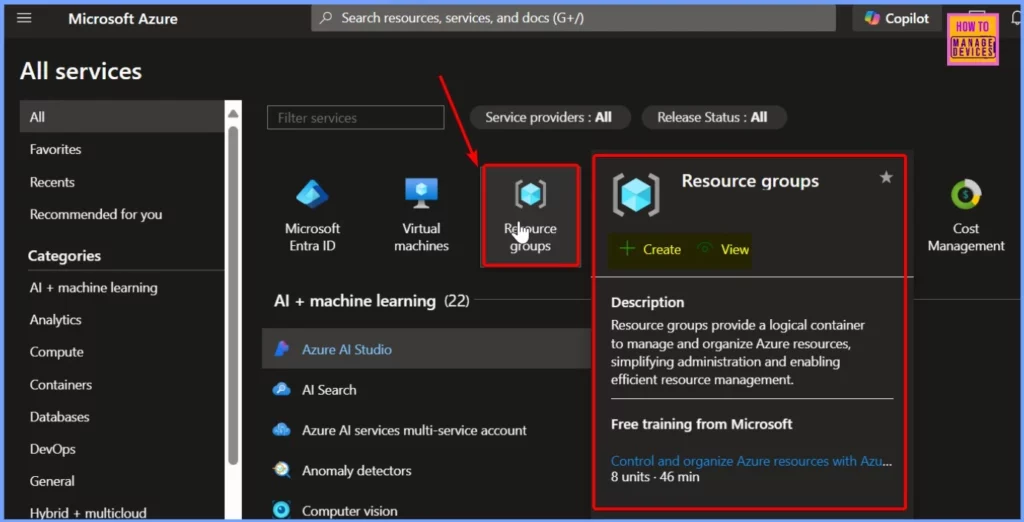Click the Microsoft Azure home title
Viewport: 1024px width, 522px height.
(123, 18)
